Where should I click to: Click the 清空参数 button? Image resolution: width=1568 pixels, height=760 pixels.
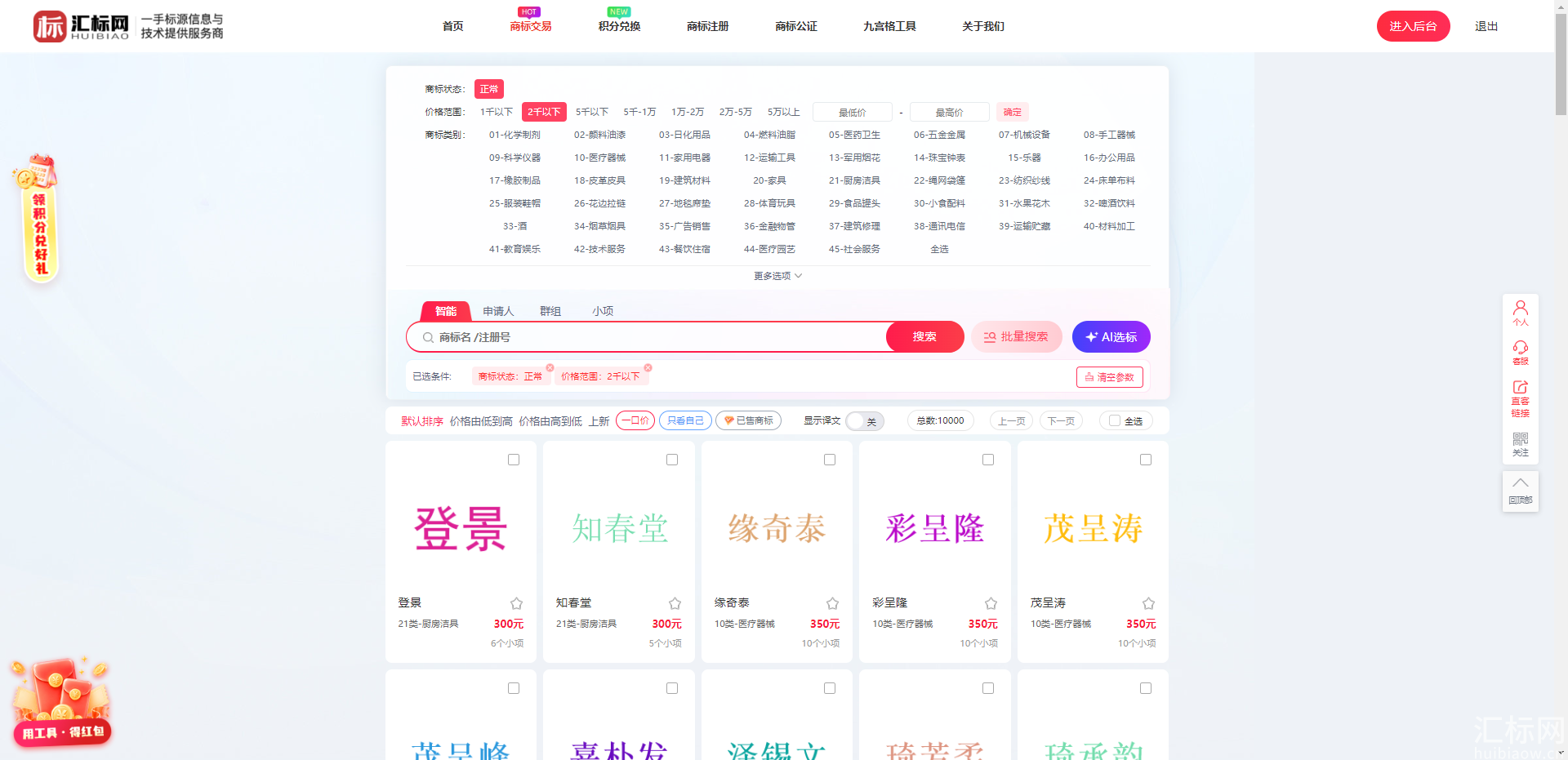1109,377
